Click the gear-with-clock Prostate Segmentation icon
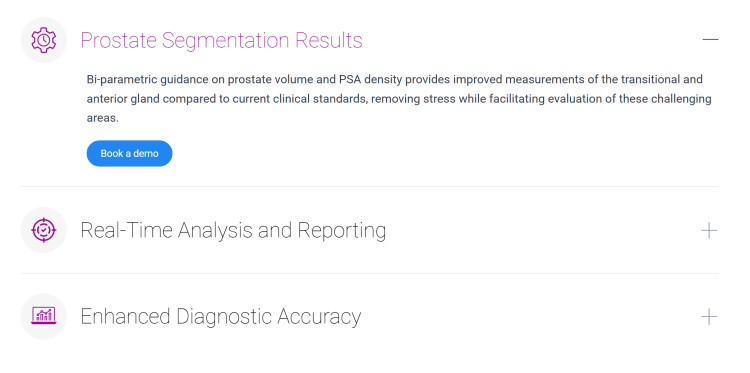750x373 pixels. pyautogui.click(x=44, y=40)
